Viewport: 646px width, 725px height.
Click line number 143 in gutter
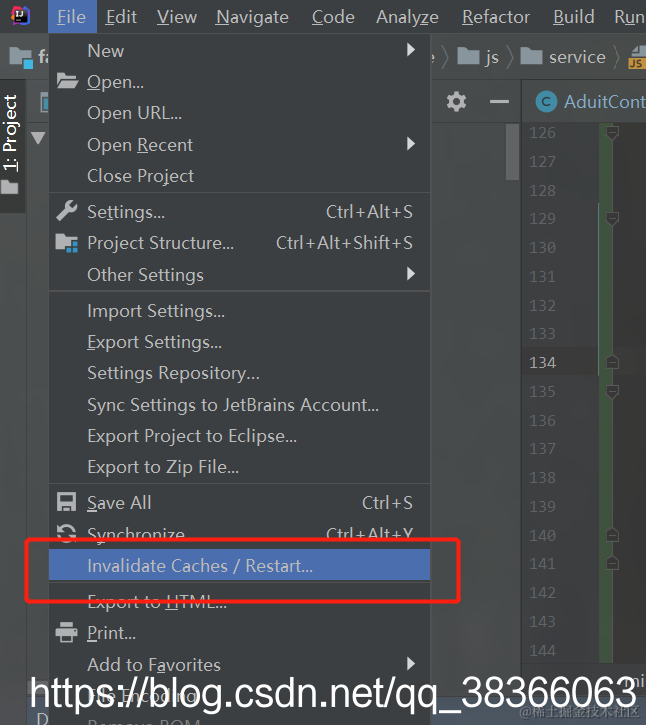point(542,621)
